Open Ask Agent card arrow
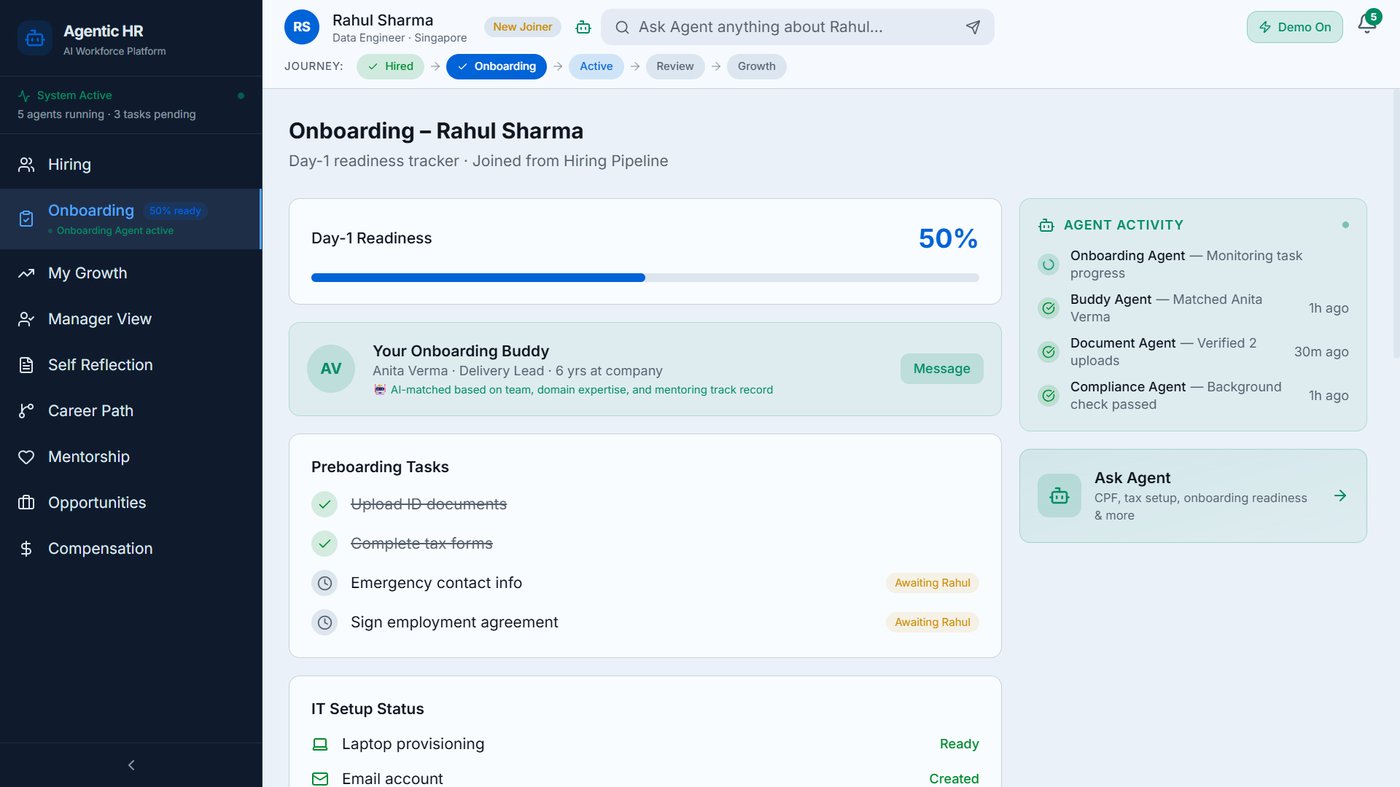The image size is (1400, 787). 1341,496
